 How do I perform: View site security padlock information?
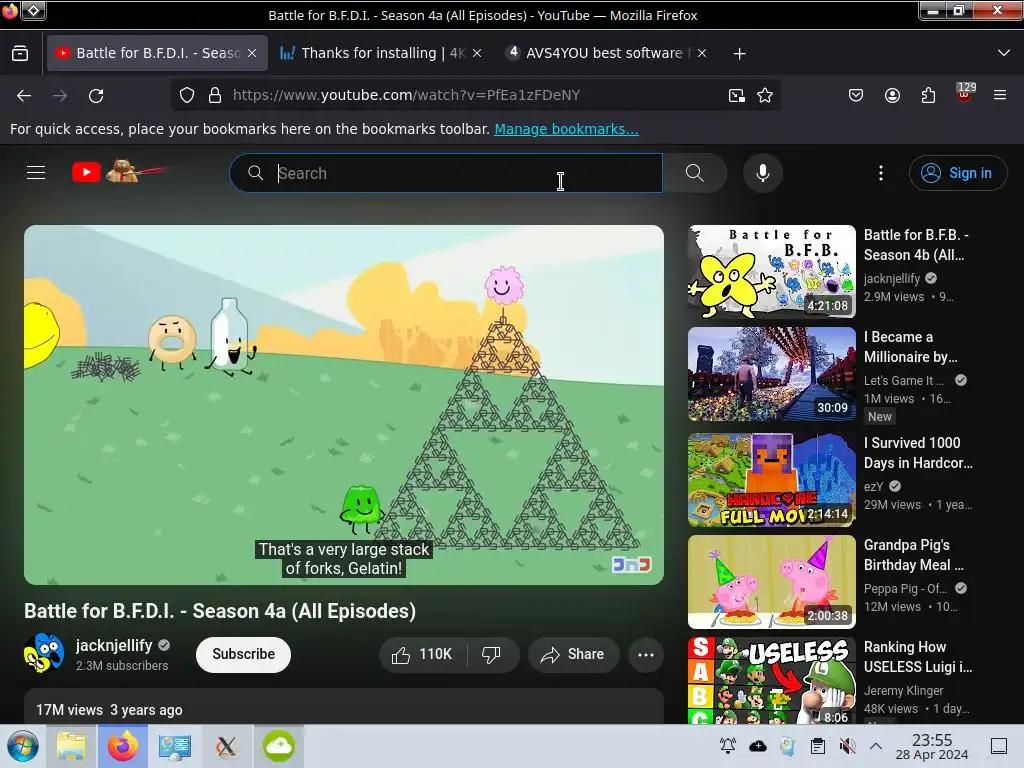pos(215,95)
